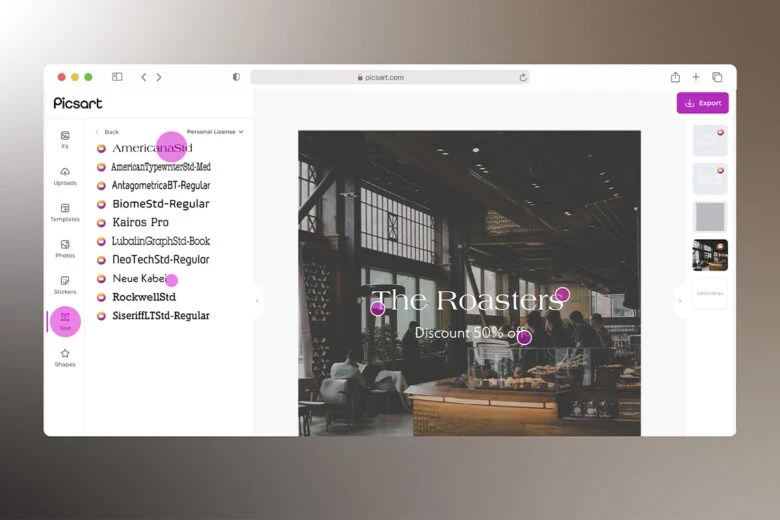Collapse the left font panel
Viewport: 780px width, 520px height.
257,300
